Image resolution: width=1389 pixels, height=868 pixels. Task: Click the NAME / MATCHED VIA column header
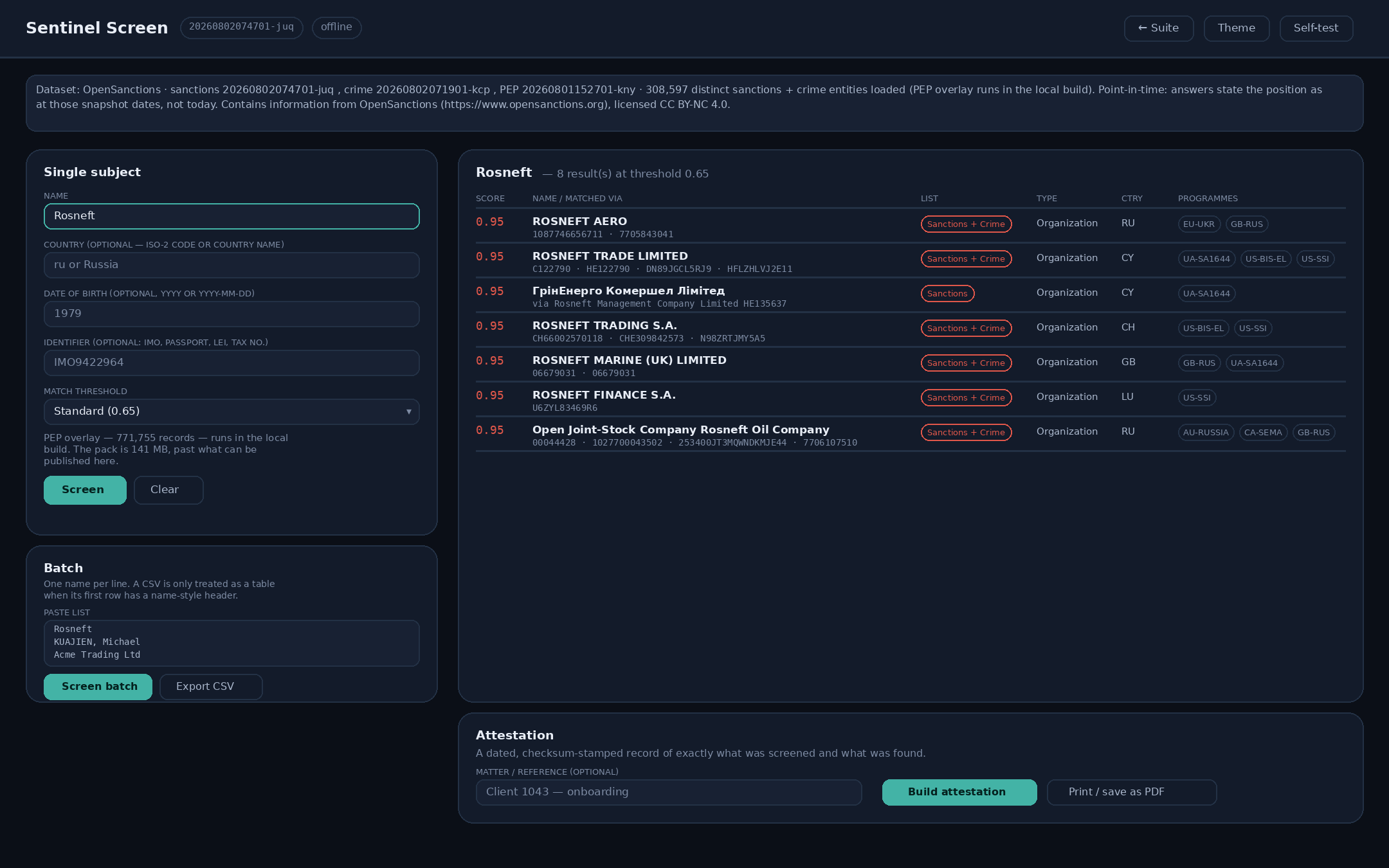[x=577, y=199]
